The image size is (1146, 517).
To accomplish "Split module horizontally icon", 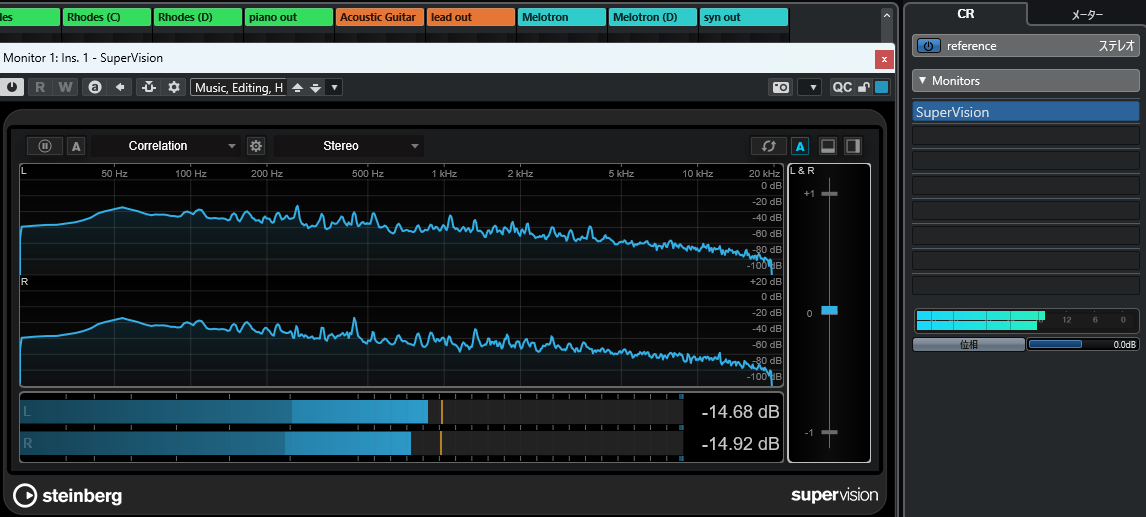I will [x=827, y=146].
